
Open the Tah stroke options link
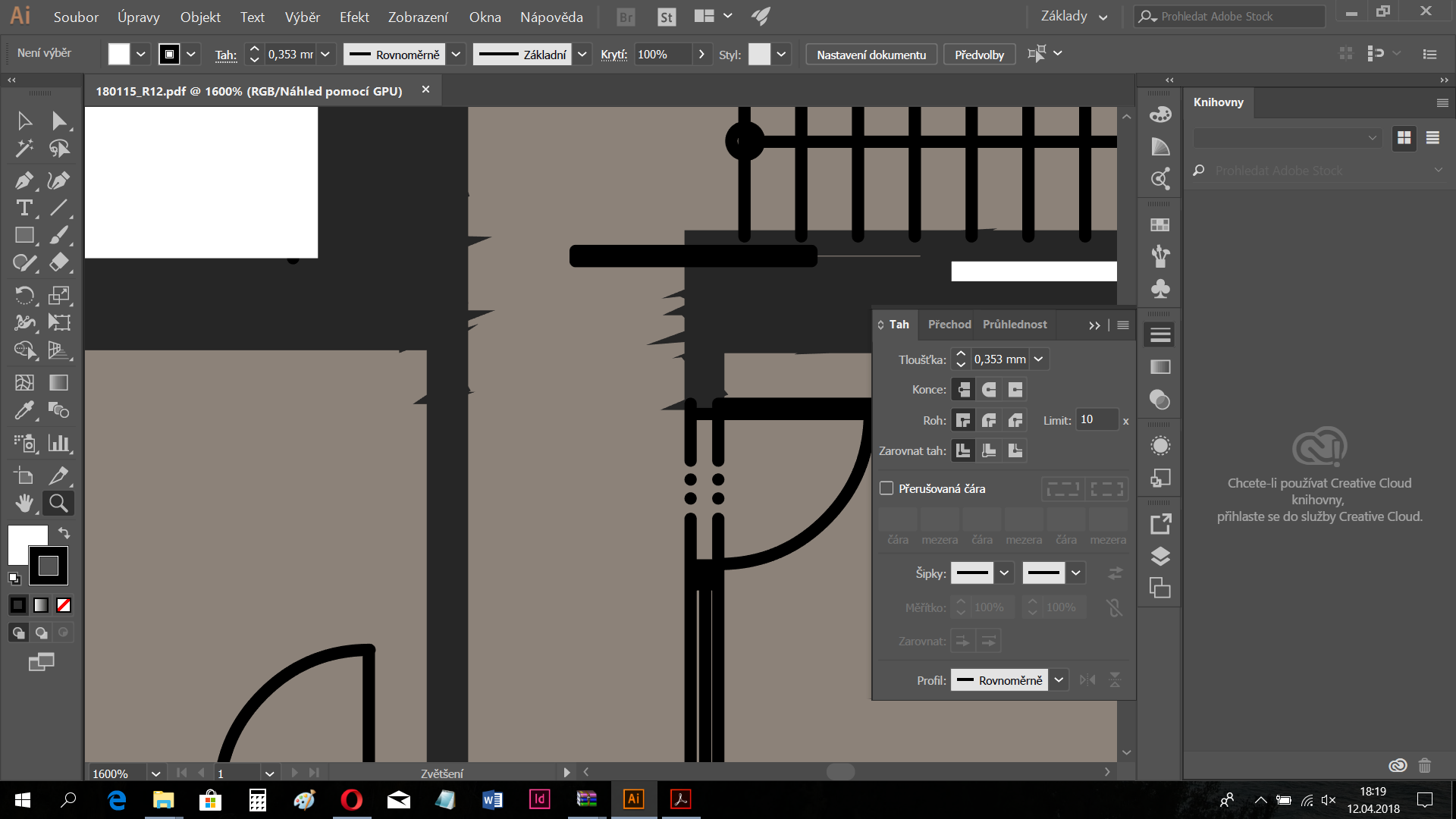225,55
